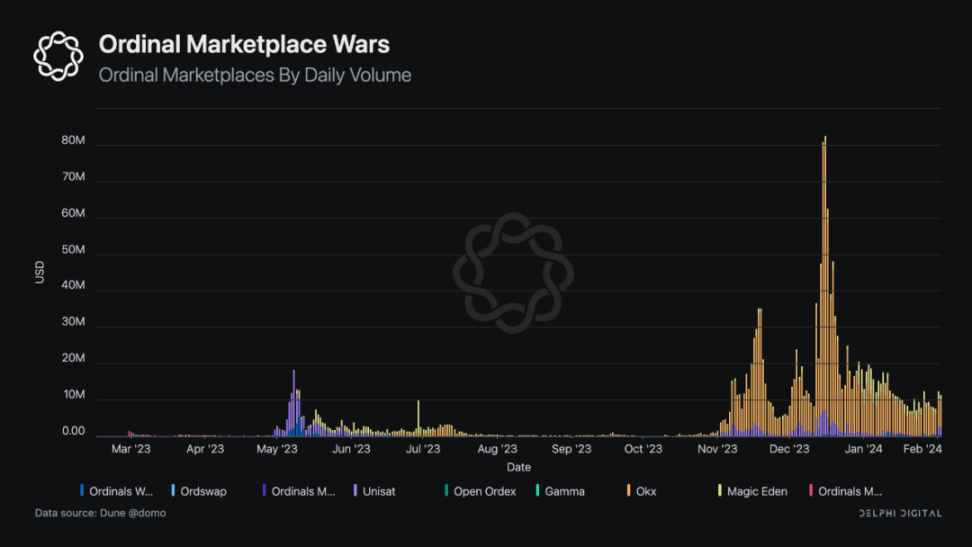The width and height of the screenshot is (972, 547).
Task: Select the May '23 label on the date axis
Action: point(277,450)
